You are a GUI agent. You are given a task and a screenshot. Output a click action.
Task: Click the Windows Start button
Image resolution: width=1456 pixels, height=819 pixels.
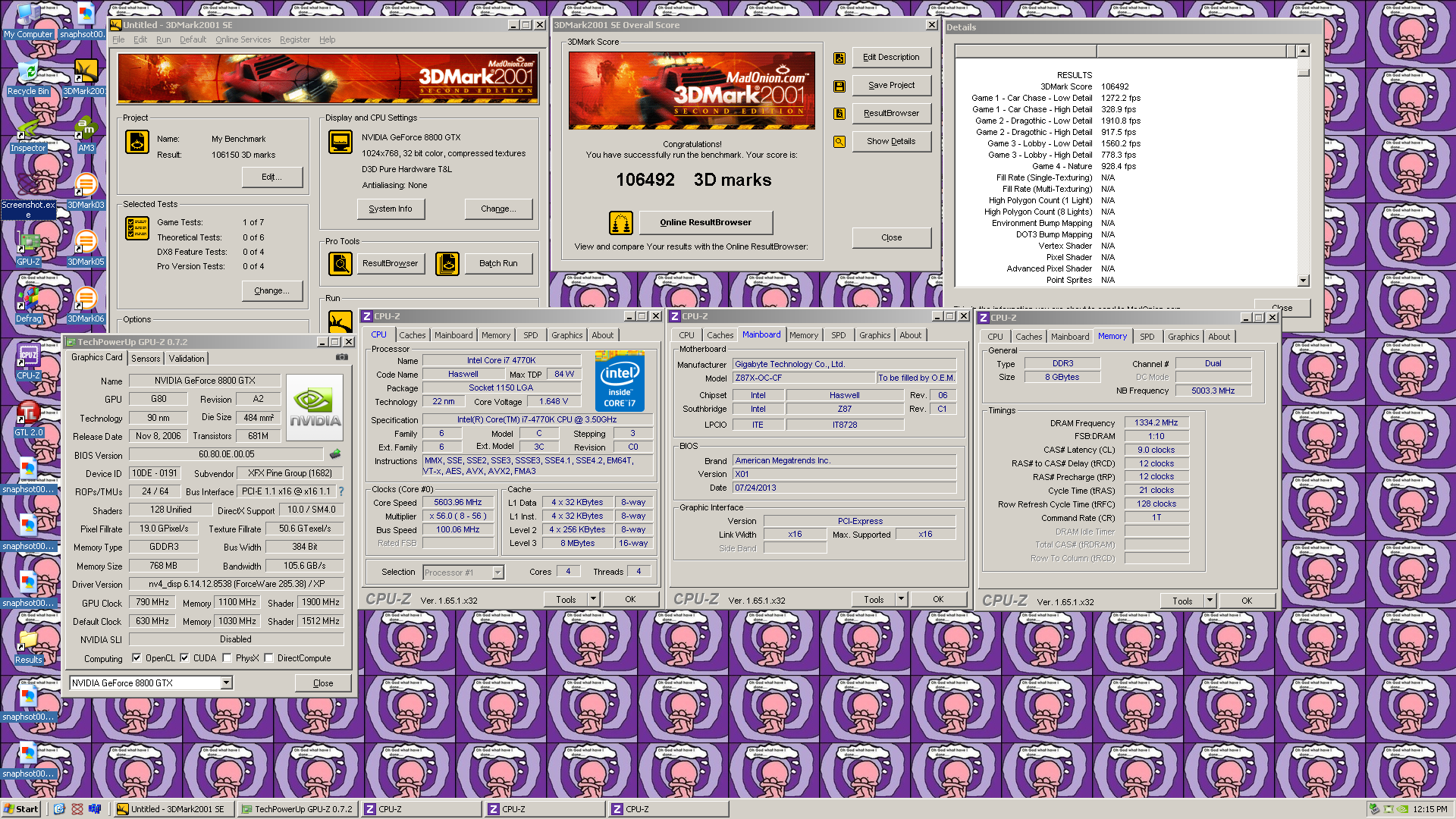20,809
